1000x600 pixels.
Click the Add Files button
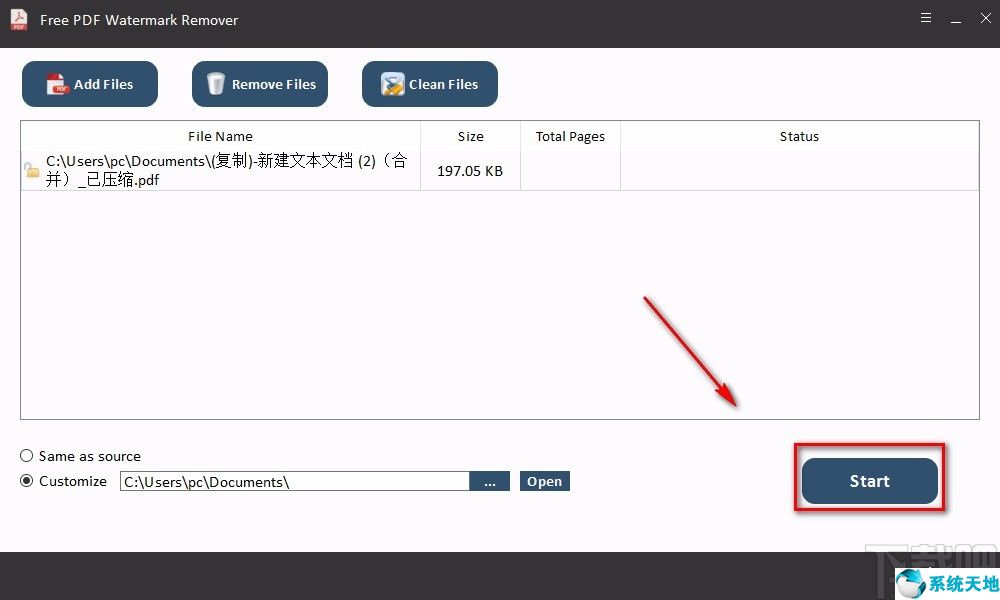tap(90, 84)
